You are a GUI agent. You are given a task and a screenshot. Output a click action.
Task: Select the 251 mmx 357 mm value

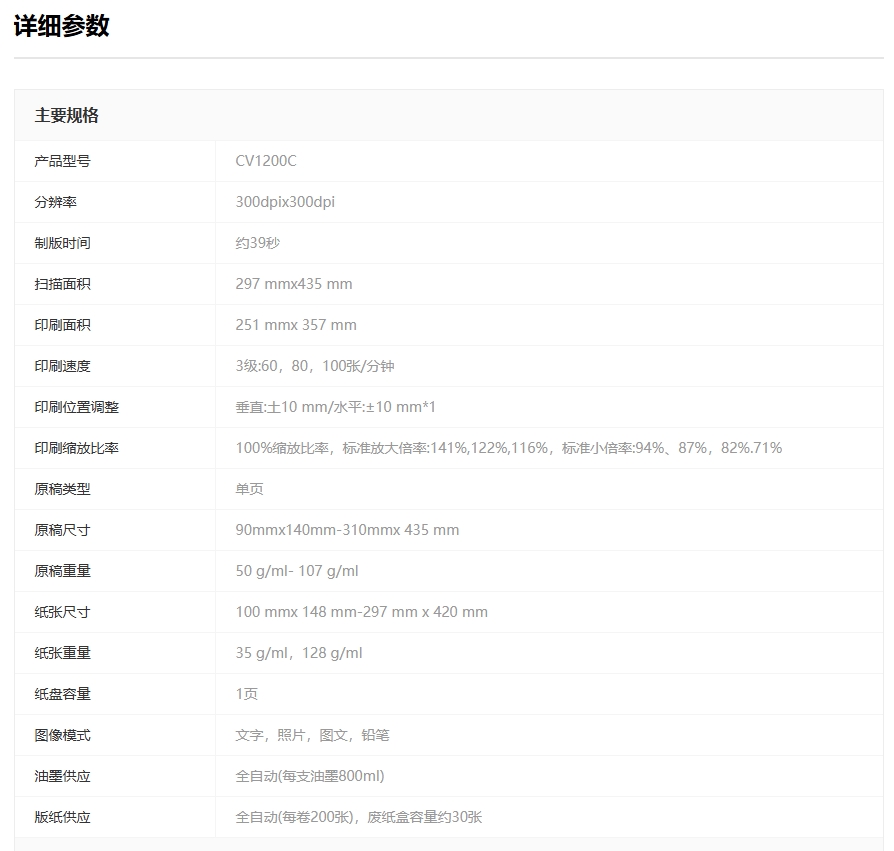point(296,325)
